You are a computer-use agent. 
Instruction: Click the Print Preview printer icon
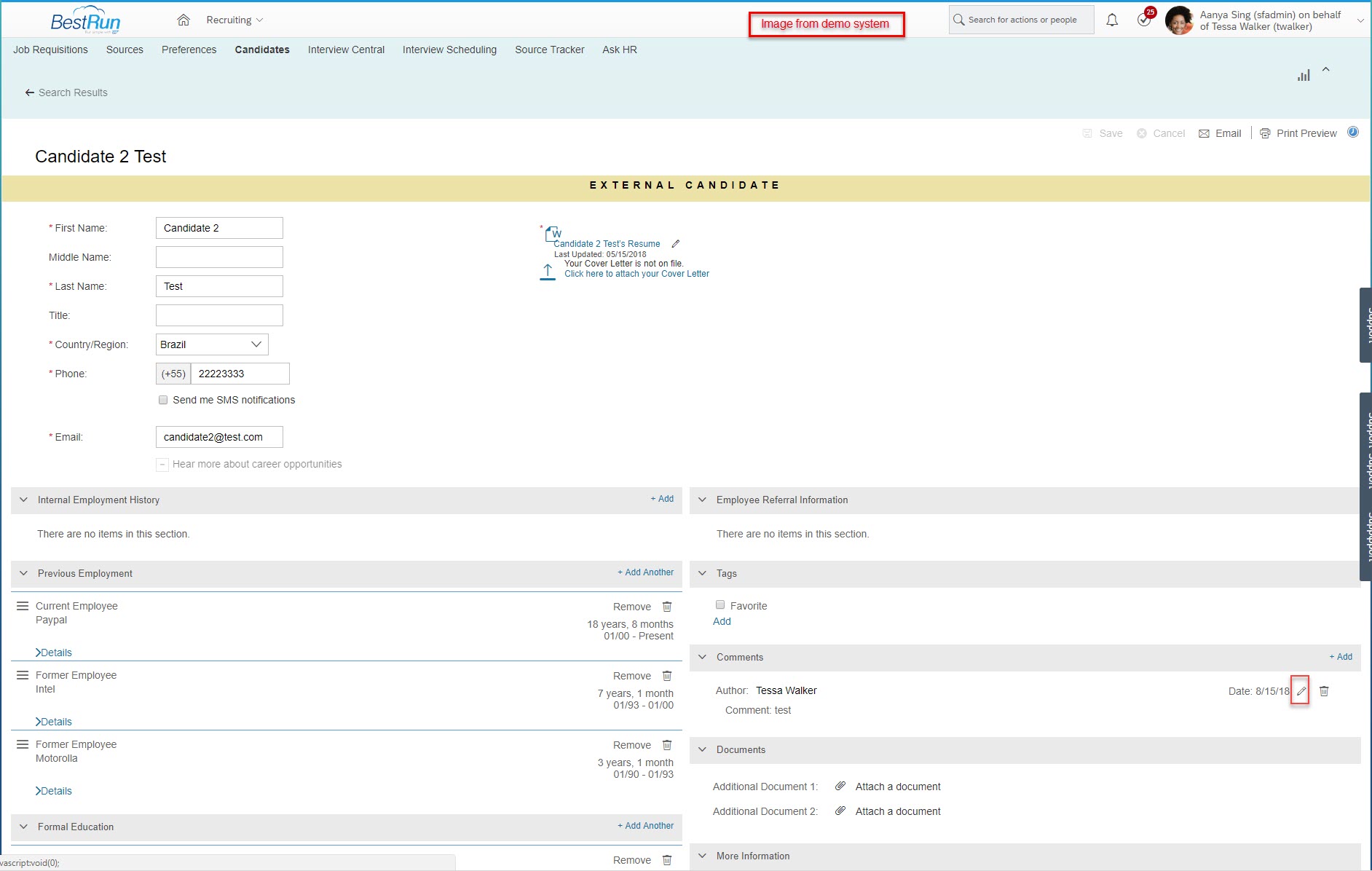tap(1266, 133)
